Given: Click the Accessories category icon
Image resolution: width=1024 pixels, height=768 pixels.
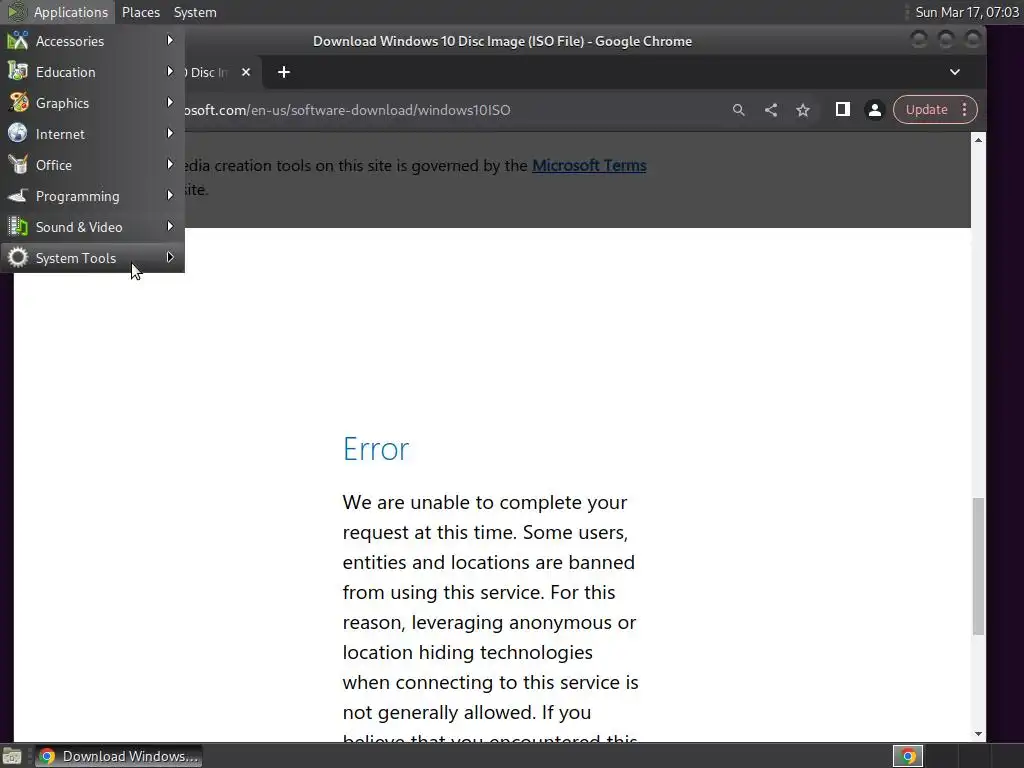Looking at the screenshot, I should click(18, 40).
